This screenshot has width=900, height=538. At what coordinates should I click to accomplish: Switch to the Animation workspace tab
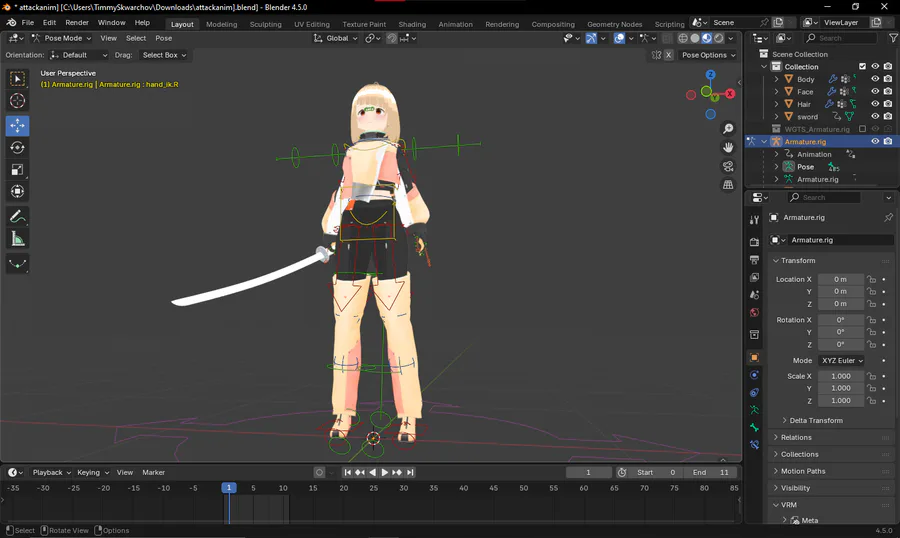click(455, 24)
